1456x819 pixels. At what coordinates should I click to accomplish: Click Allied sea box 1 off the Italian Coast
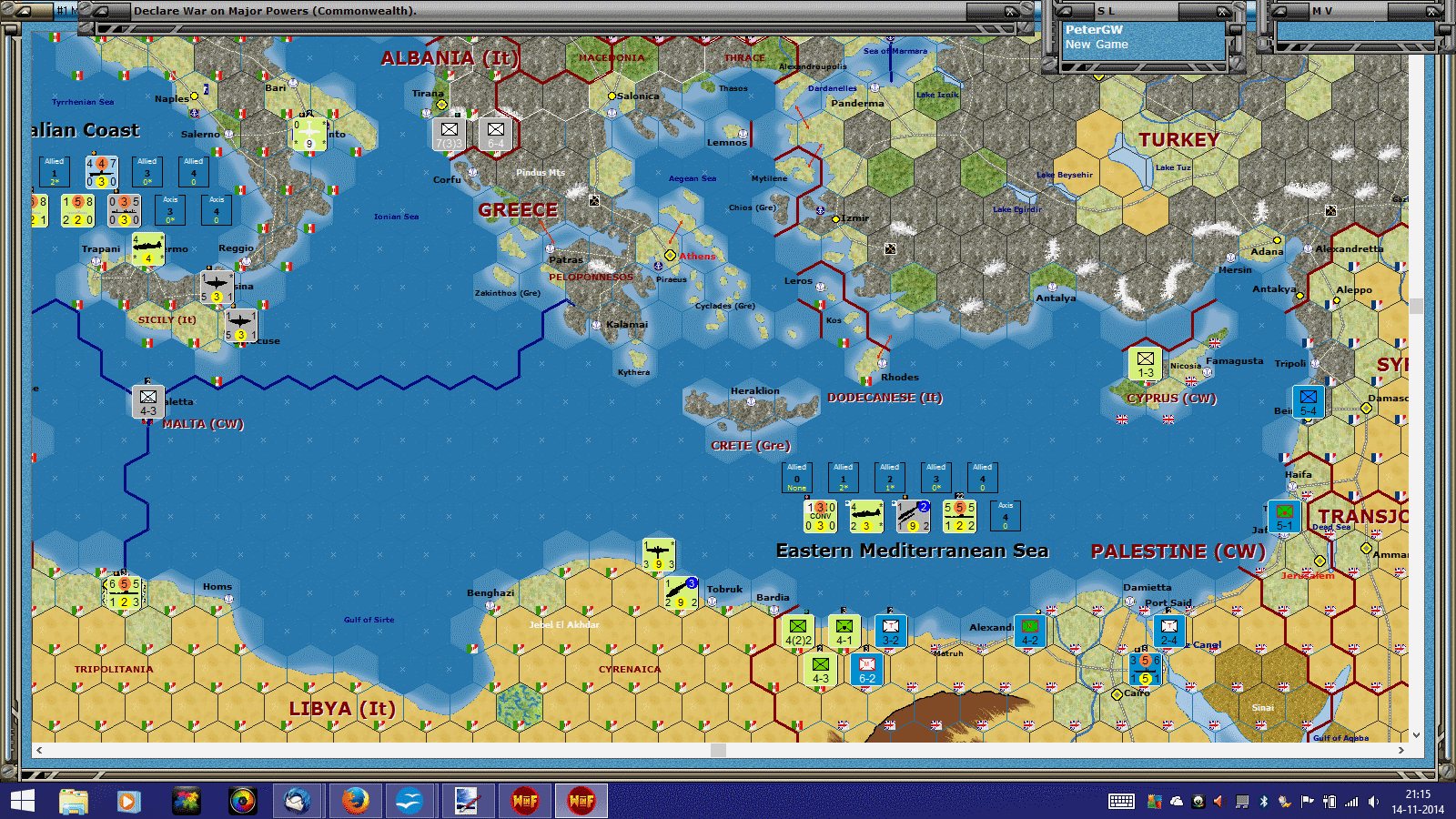55,172
